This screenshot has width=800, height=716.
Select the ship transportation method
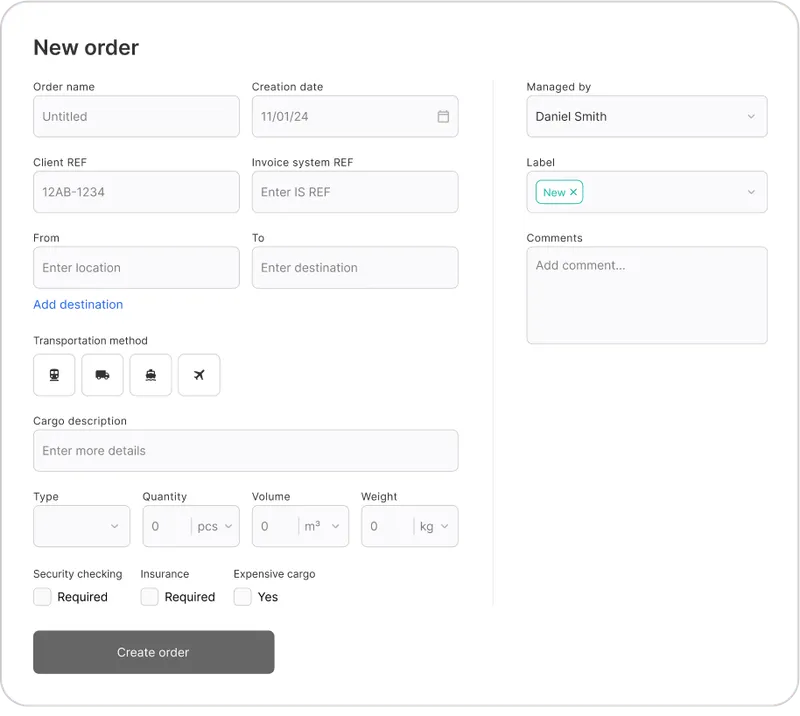click(151, 375)
